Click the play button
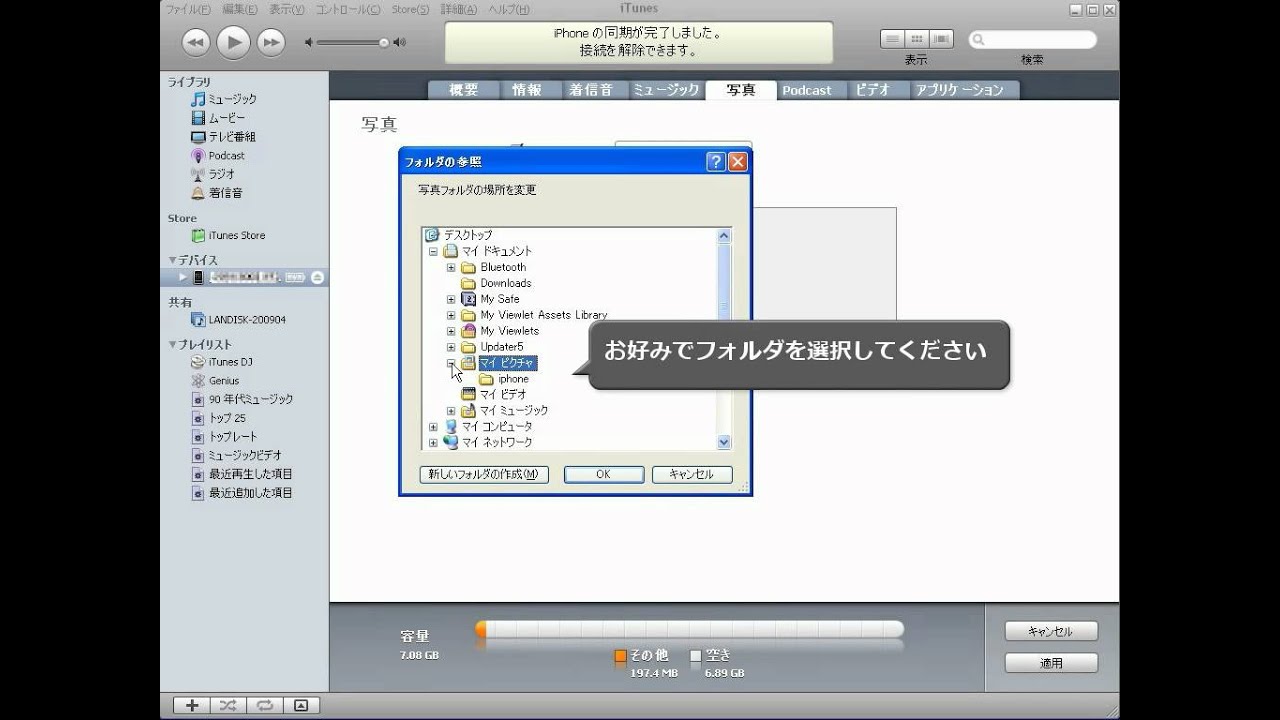Image resolution: width=1280 pixels, height=720 pixels. pyautogui.click(x=233, y=42)
